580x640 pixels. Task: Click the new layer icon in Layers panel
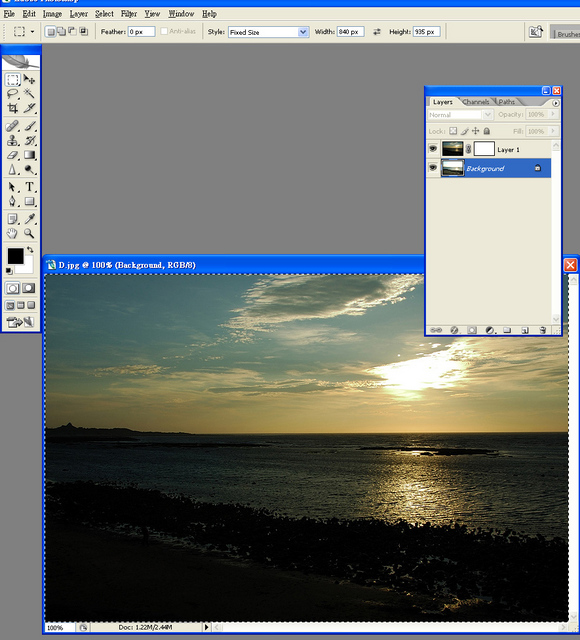[x=525, y=330]
